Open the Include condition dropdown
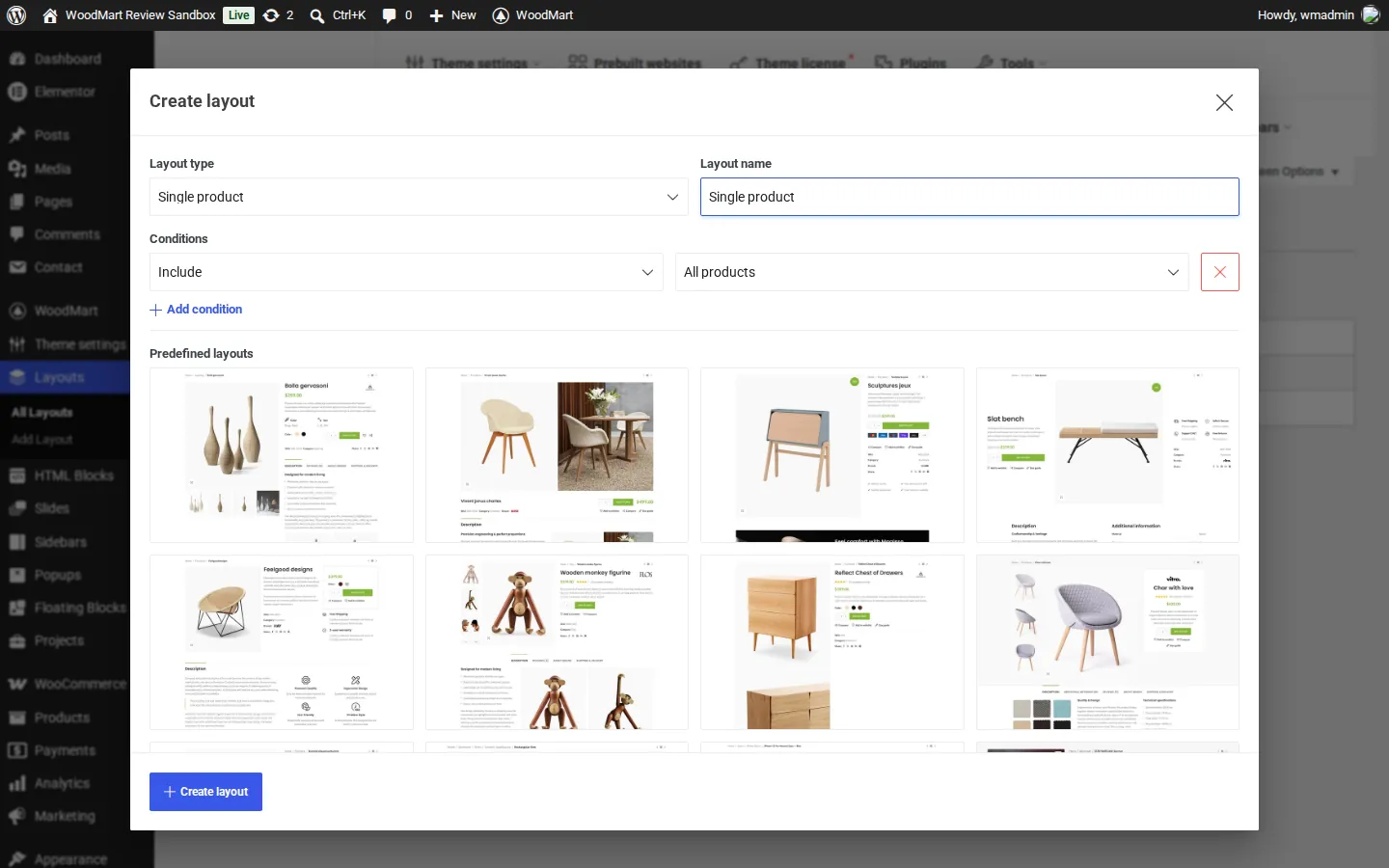This screenshot has width=1389, height=868. coord(406,272)
